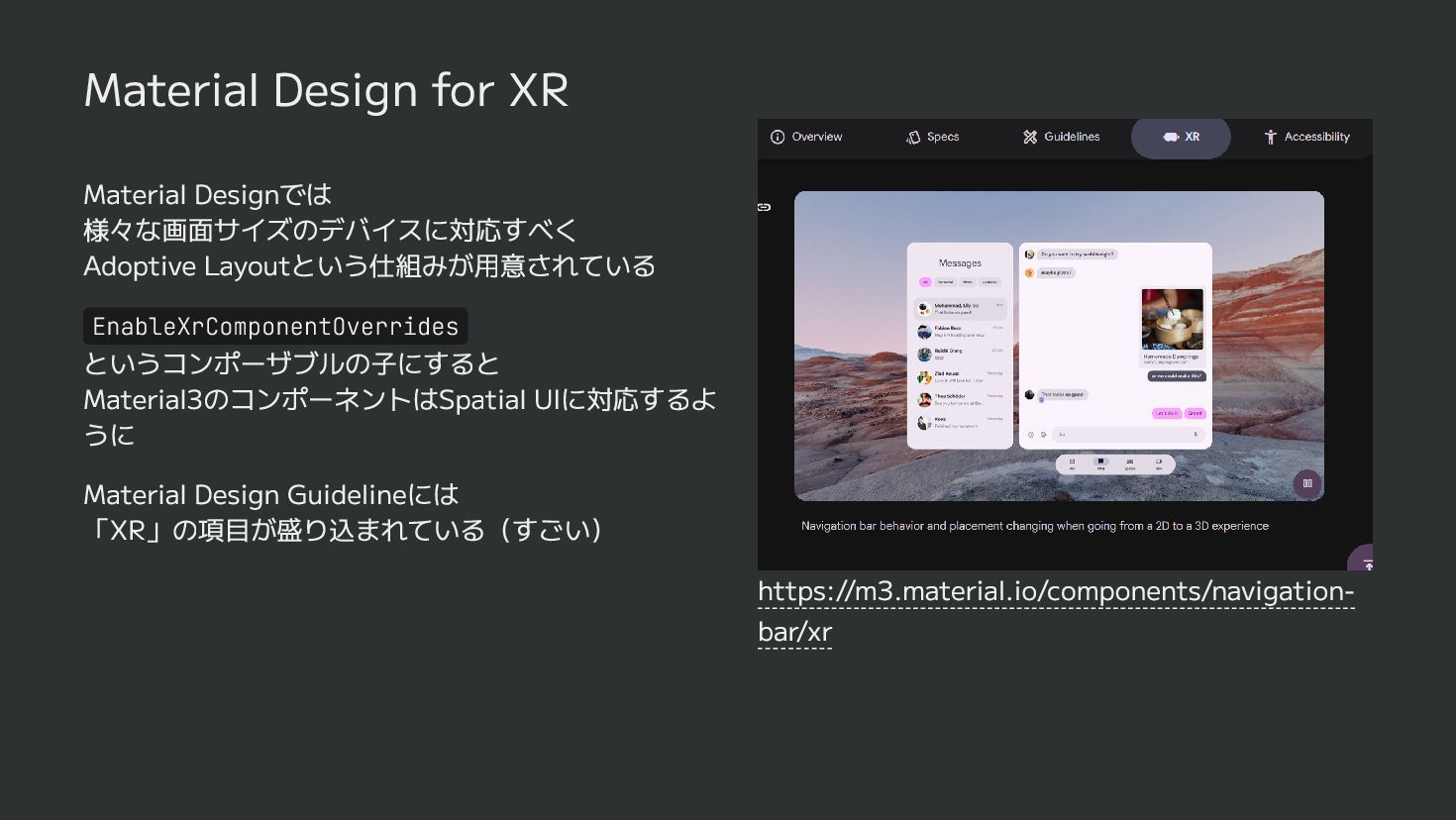Click the Guidelines pencil-ruler icon
This screenshot has height=820, width=1456.
[x=1030, y=137]
